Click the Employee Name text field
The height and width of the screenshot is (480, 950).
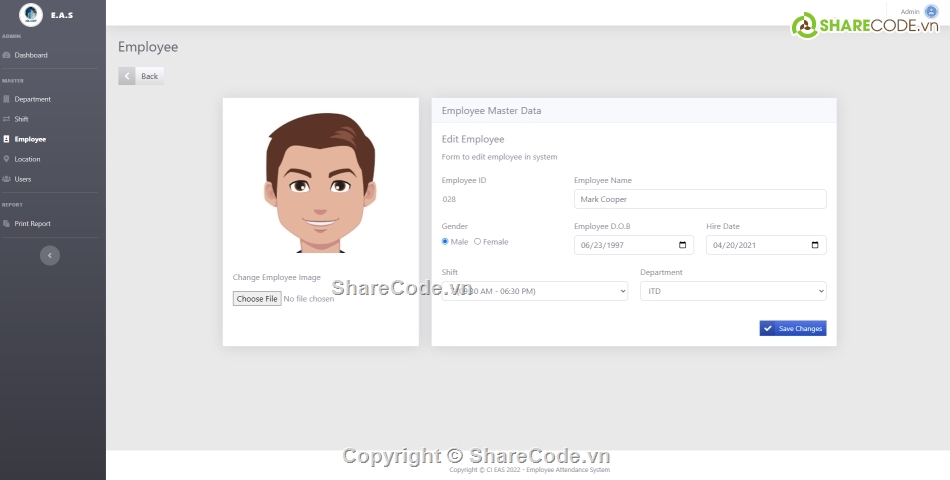coord(699,199)
